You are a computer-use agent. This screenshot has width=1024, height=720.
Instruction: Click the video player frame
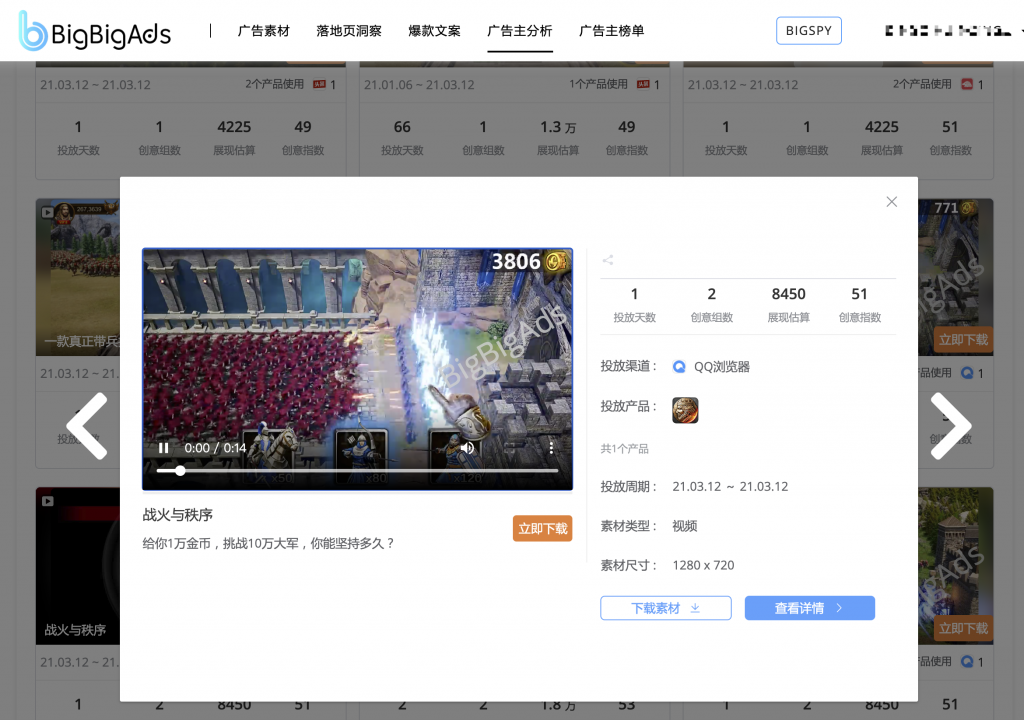(x=357, y=369)
